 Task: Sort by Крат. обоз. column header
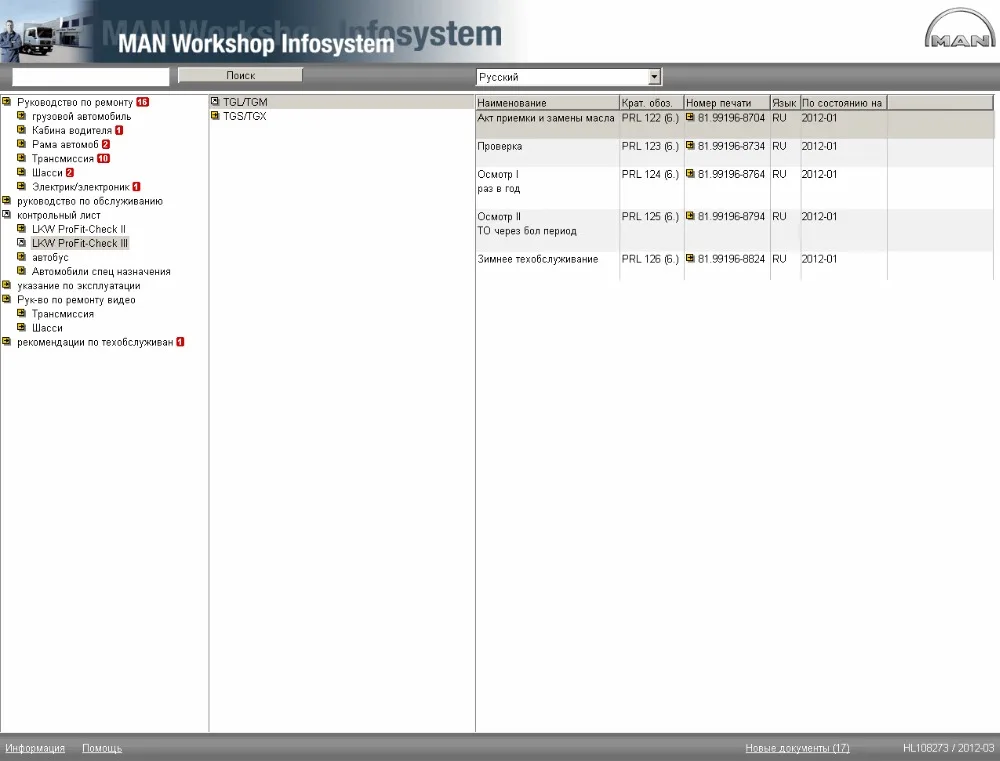tap(651, 103)
